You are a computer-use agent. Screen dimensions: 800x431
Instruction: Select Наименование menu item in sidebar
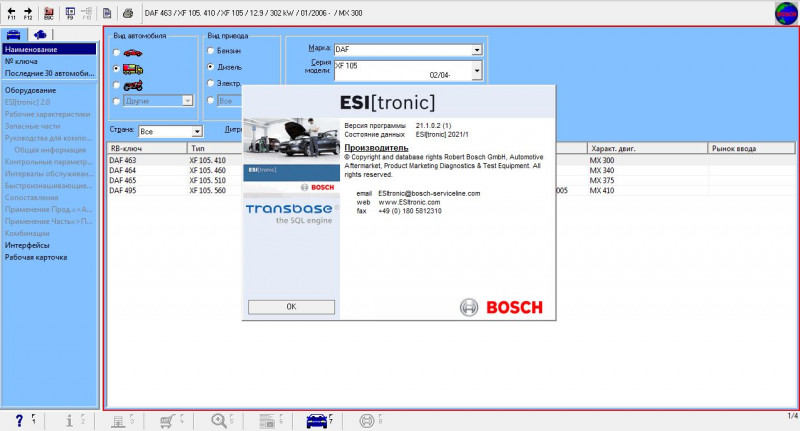click(x=49, y=49)
